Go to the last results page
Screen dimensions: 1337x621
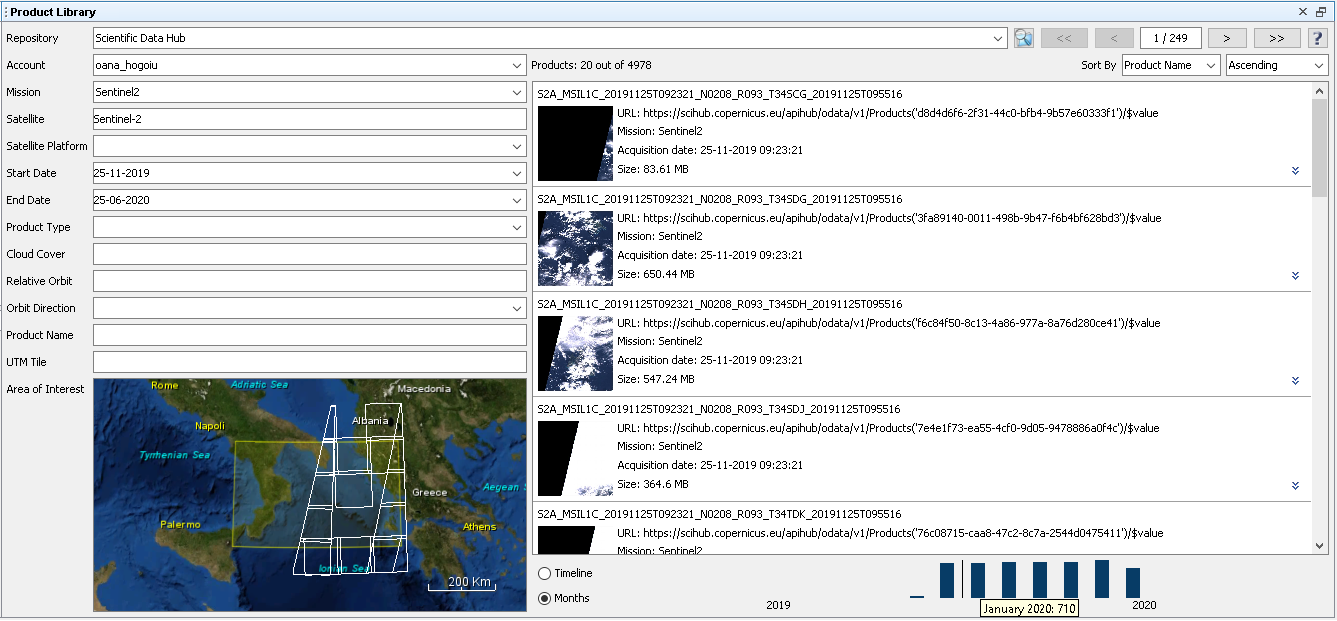point(1277,38)
